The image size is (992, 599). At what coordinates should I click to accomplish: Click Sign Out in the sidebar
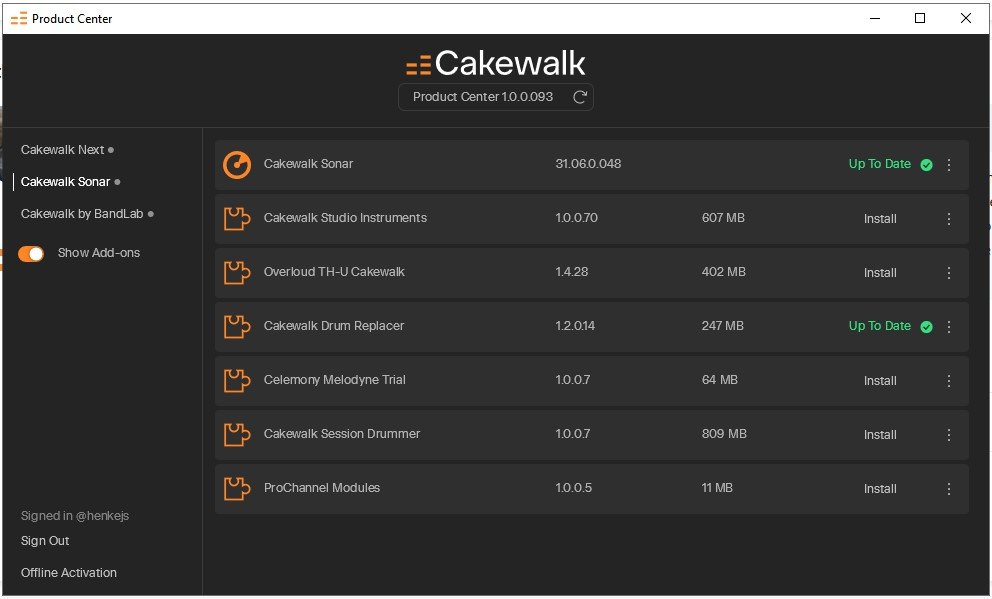[x=45, y=541]
